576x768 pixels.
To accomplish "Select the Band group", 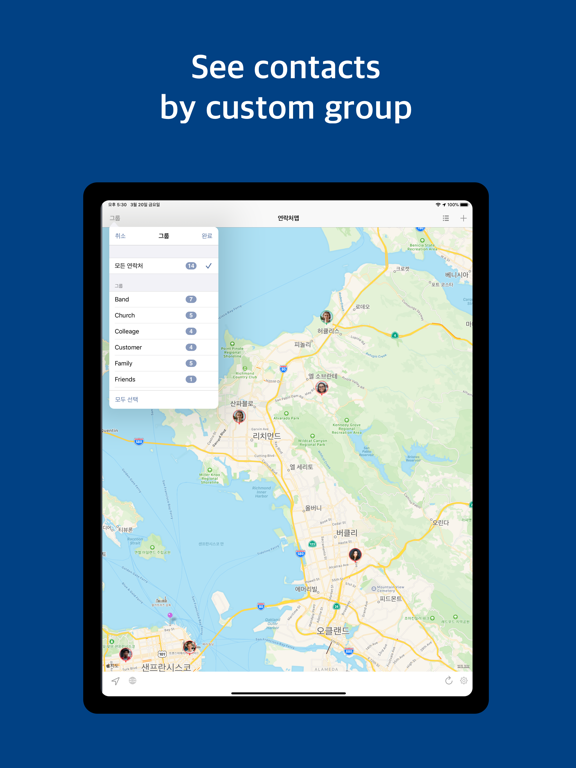I will pos(164,299).
